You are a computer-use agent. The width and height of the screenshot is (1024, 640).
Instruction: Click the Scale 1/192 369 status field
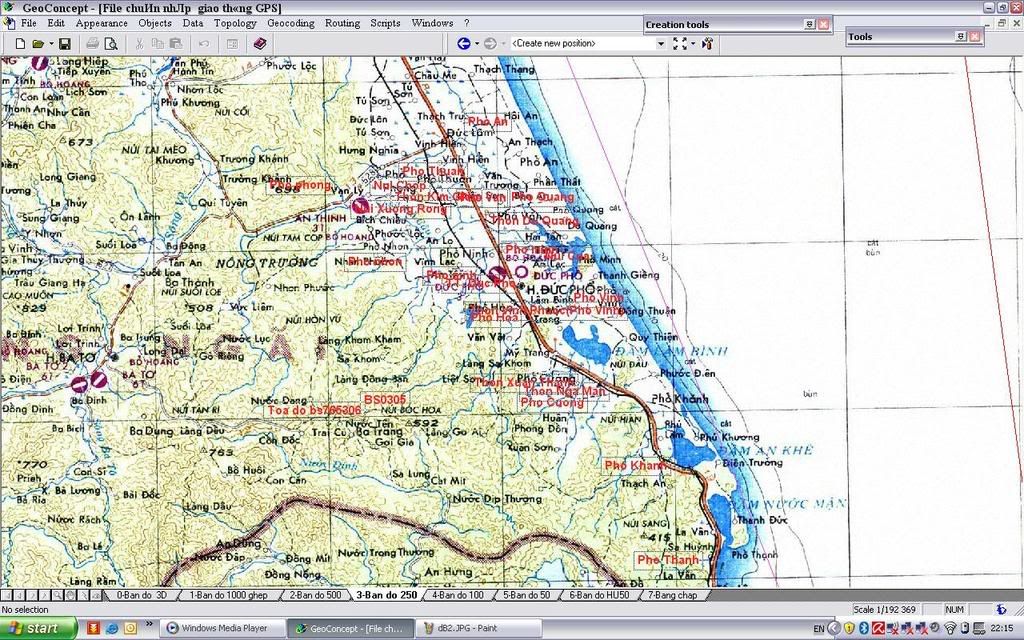coord(886,609)
